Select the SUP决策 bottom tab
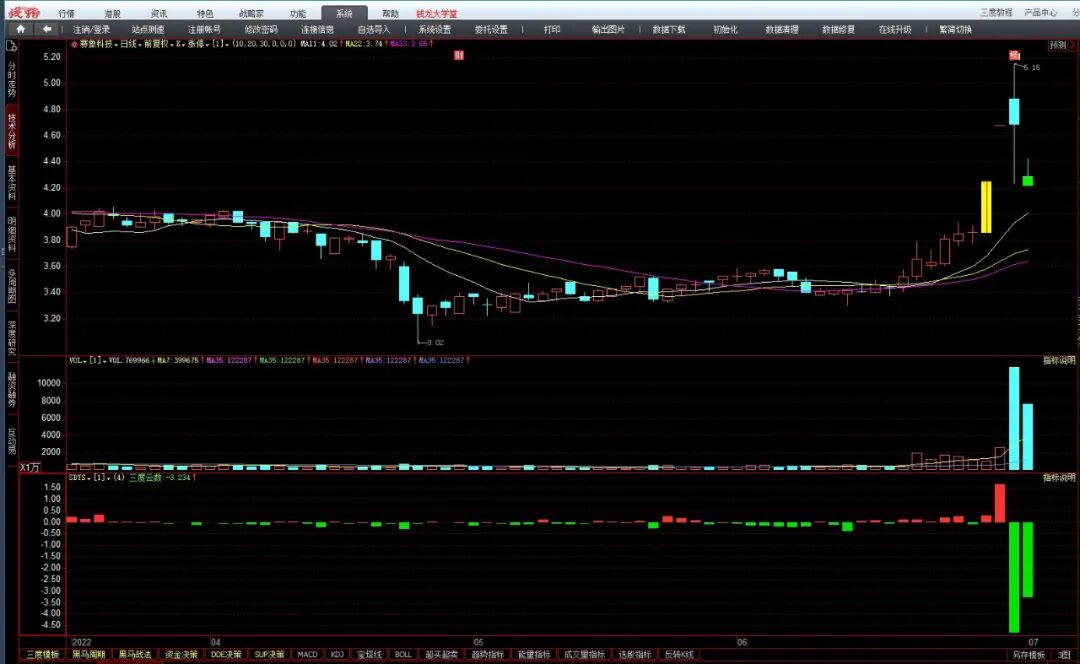Screen dimensions: 1080x664 pyautogui.click(x=269, y=654)
